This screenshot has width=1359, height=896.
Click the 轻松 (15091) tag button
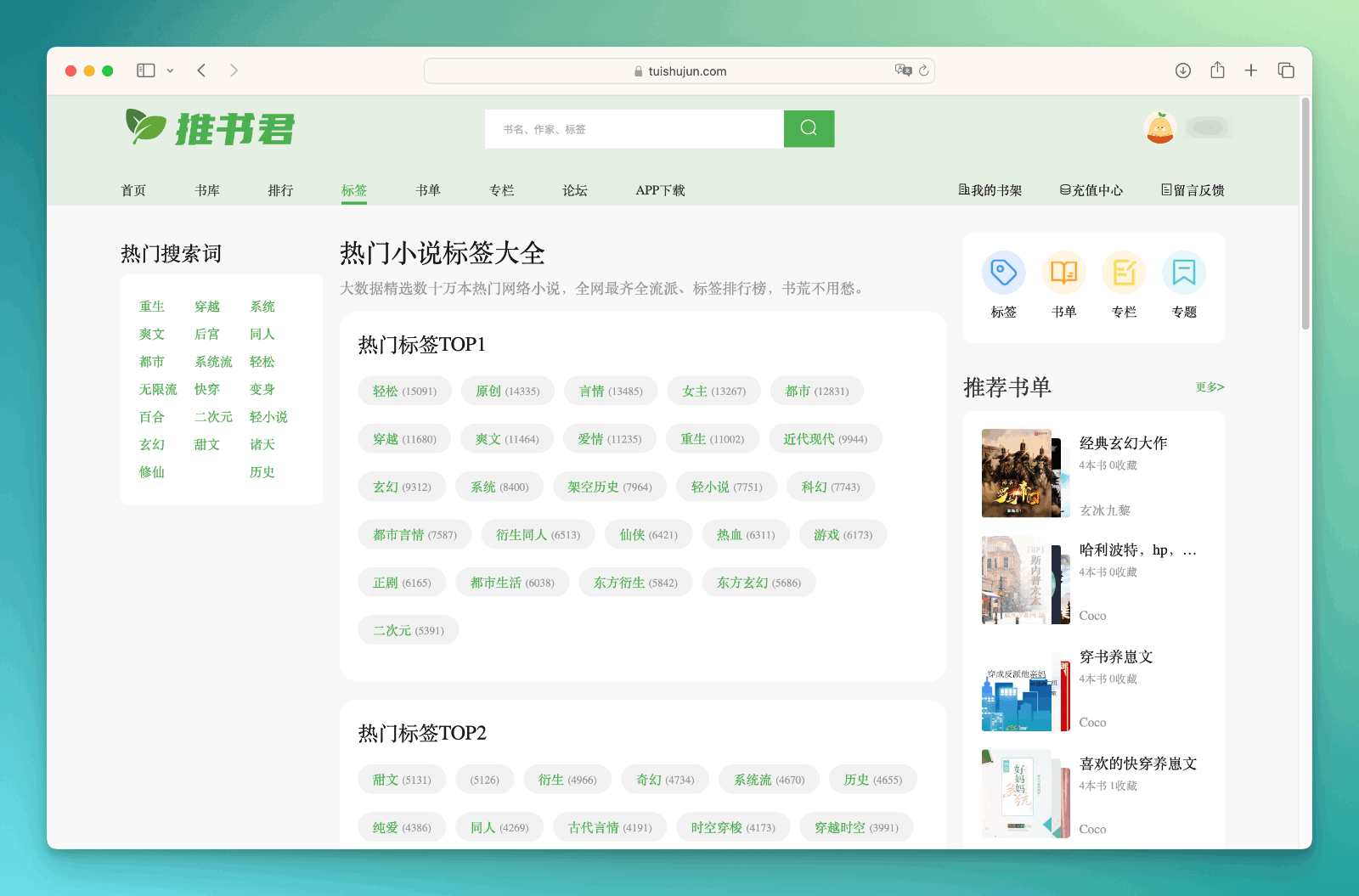coord(404,391)
